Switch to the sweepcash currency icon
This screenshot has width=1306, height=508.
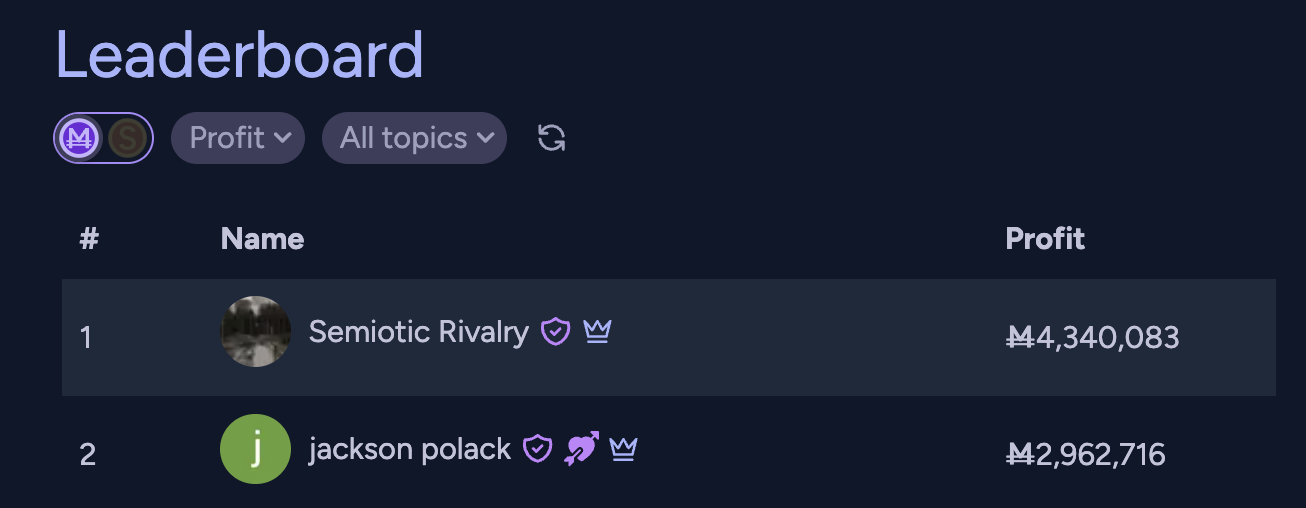[x=127, y=138]
